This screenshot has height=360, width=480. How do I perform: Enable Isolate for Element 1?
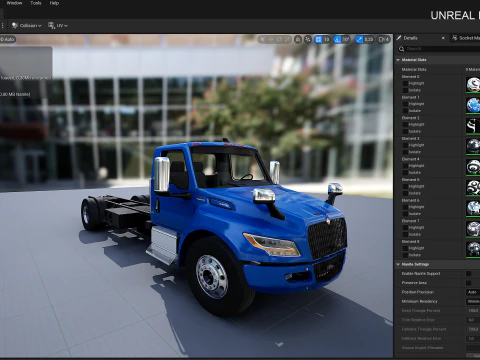coord(405,111)
